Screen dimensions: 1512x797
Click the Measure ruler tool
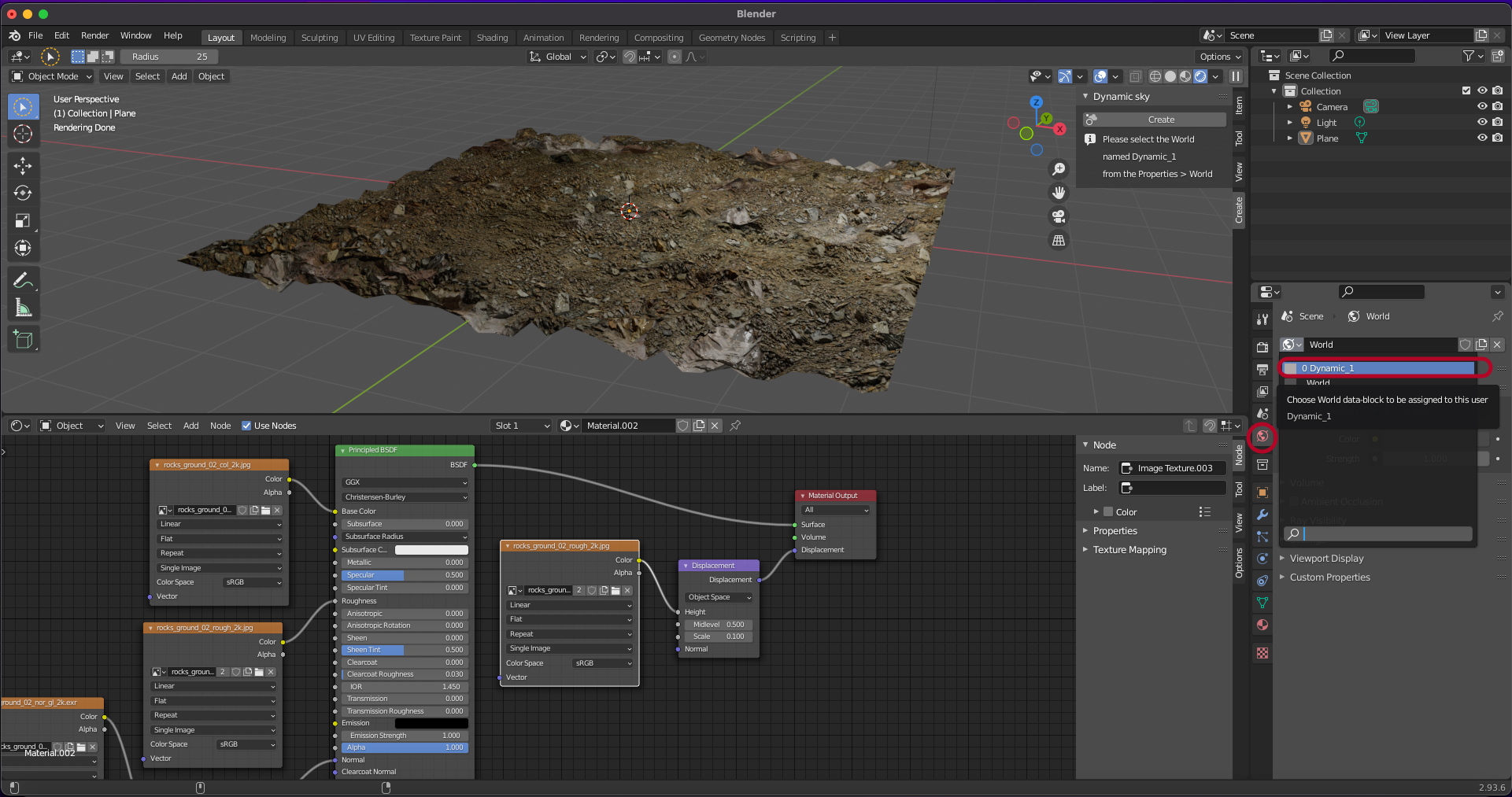click(x=23, y=308)
